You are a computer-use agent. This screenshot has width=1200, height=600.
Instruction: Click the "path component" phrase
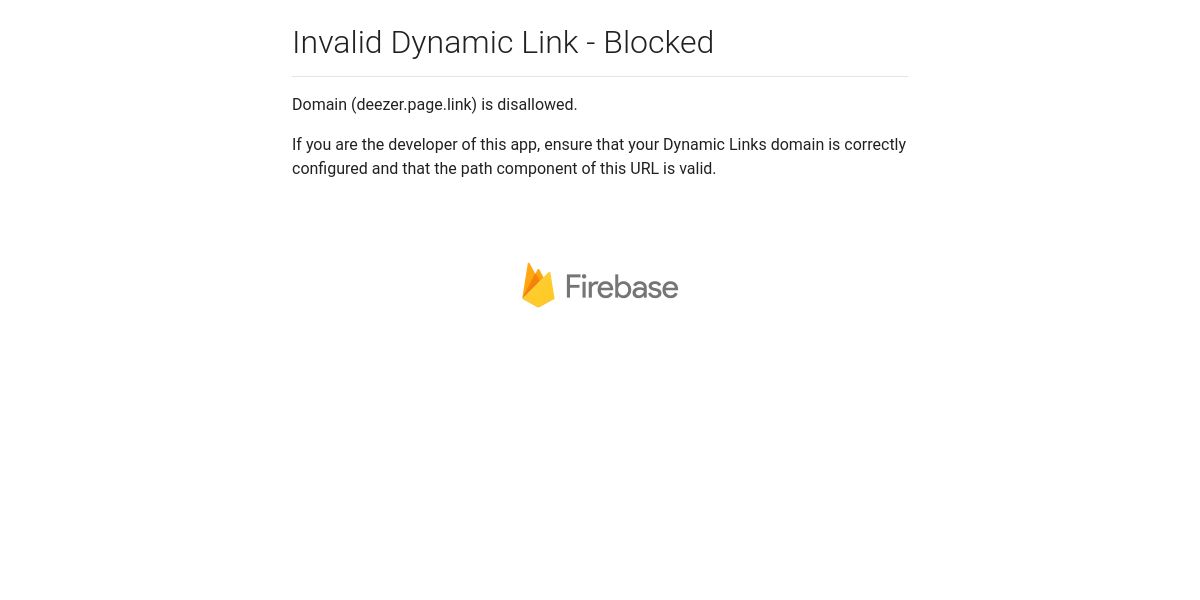click(x=519, y=169)
